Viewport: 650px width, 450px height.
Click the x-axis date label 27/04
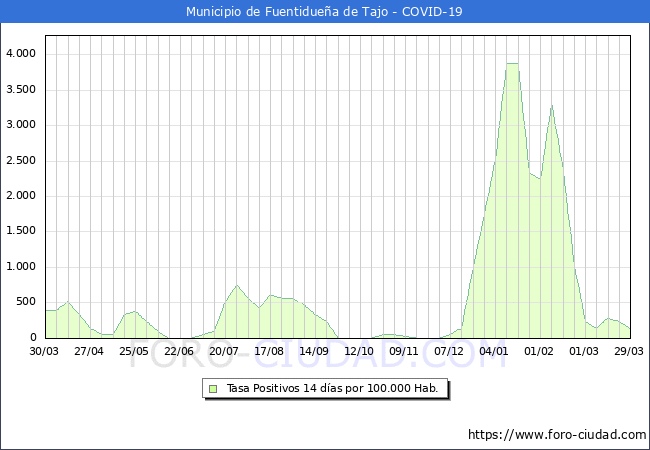click(89, 351)
